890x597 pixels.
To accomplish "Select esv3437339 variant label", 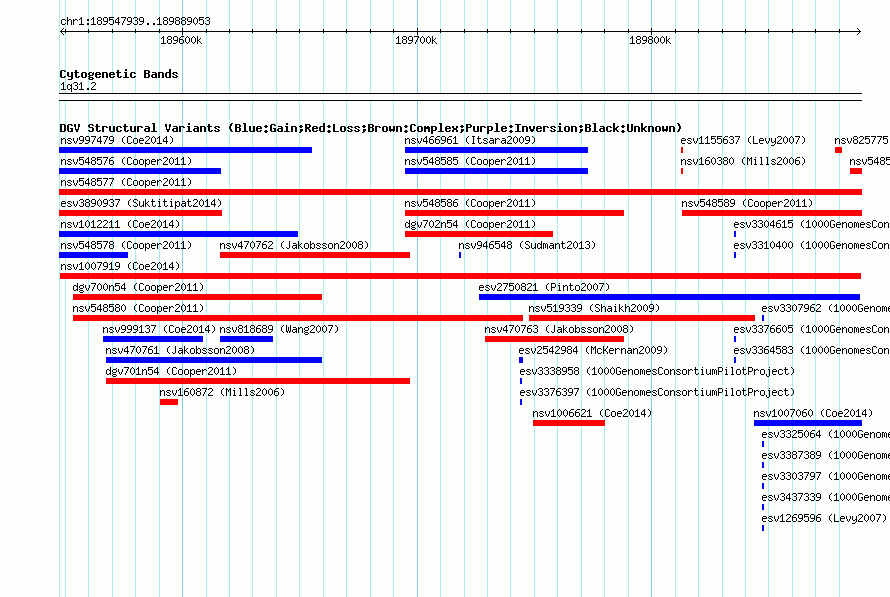I will point(825,497).
